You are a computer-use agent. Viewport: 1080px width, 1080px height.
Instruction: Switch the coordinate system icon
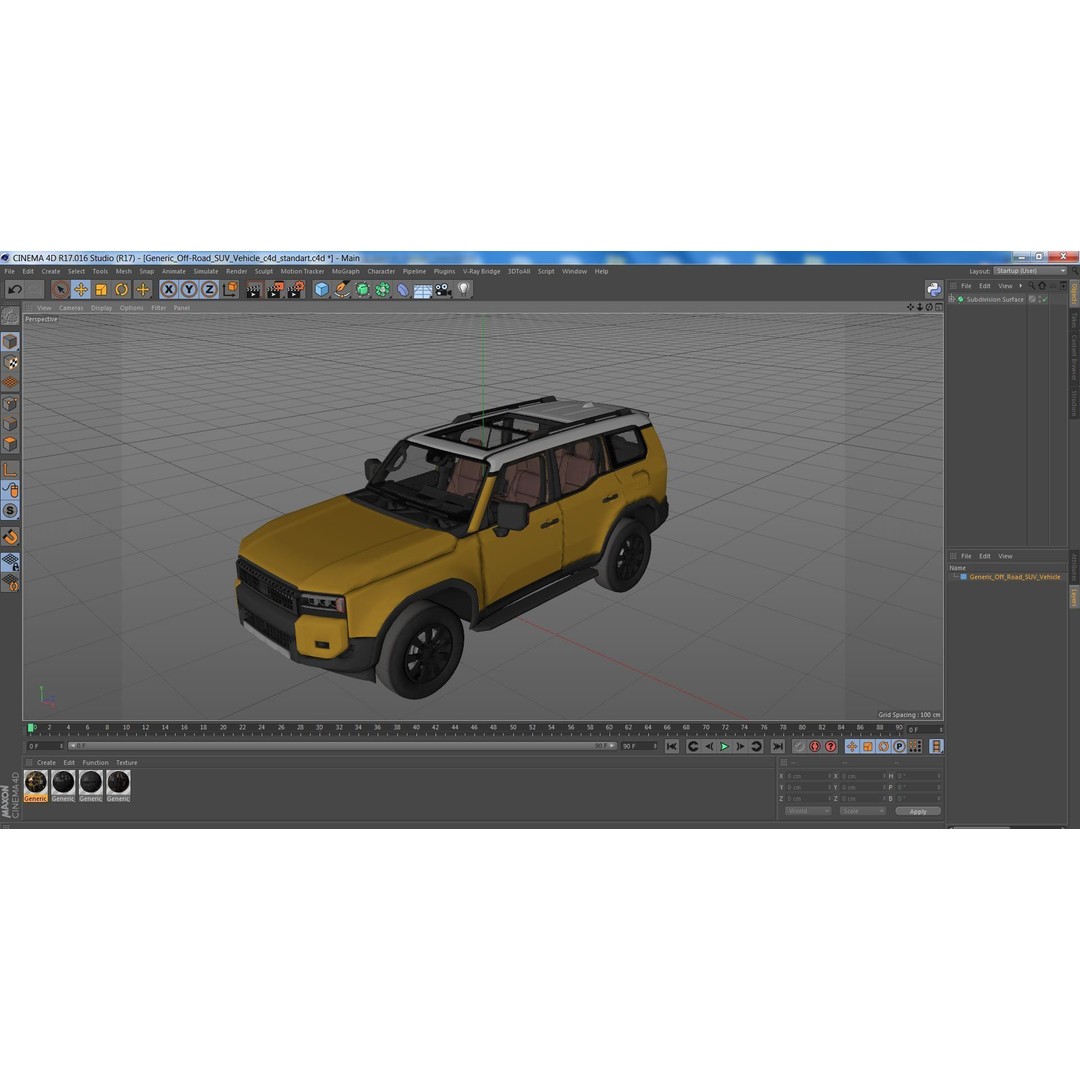pyautogui.click(x=230, y=289)
